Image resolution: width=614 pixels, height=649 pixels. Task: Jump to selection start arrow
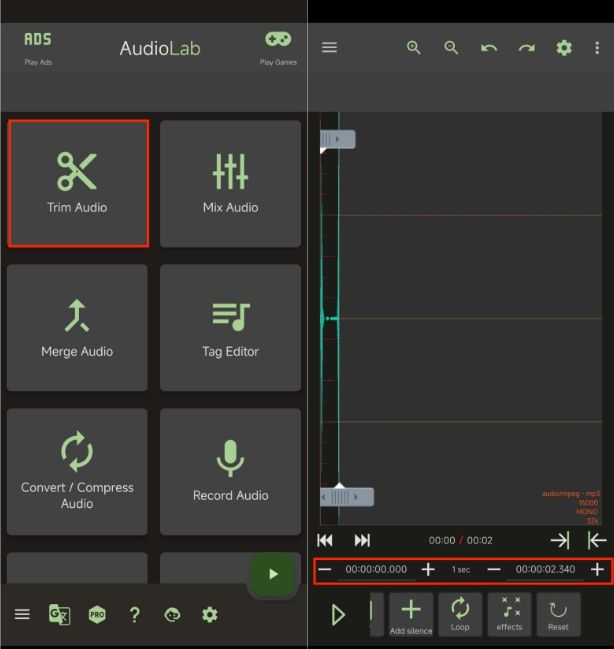[x=597, y=540]
